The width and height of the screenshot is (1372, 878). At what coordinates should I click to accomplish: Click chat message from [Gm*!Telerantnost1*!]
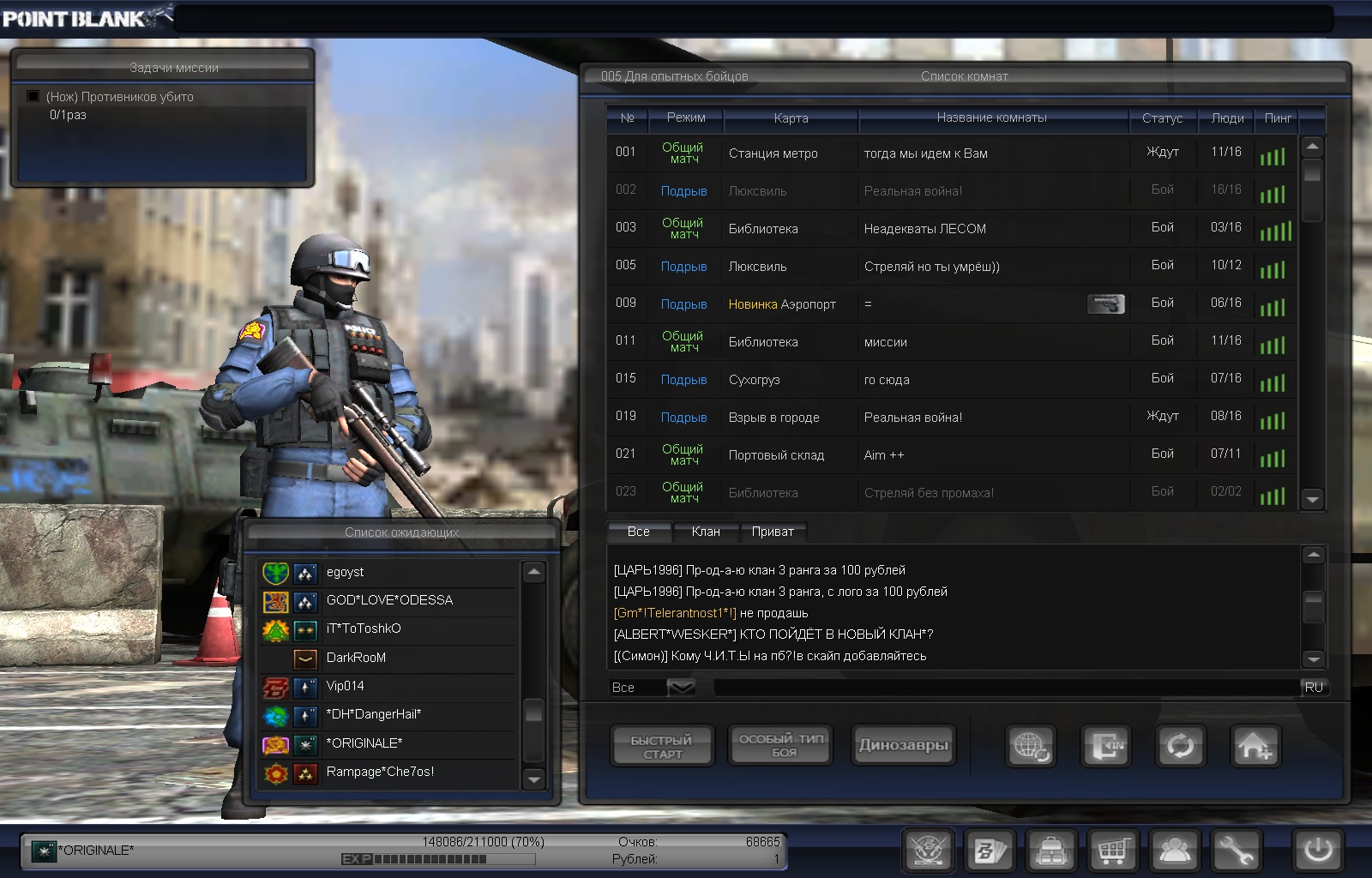pos(711,613)
